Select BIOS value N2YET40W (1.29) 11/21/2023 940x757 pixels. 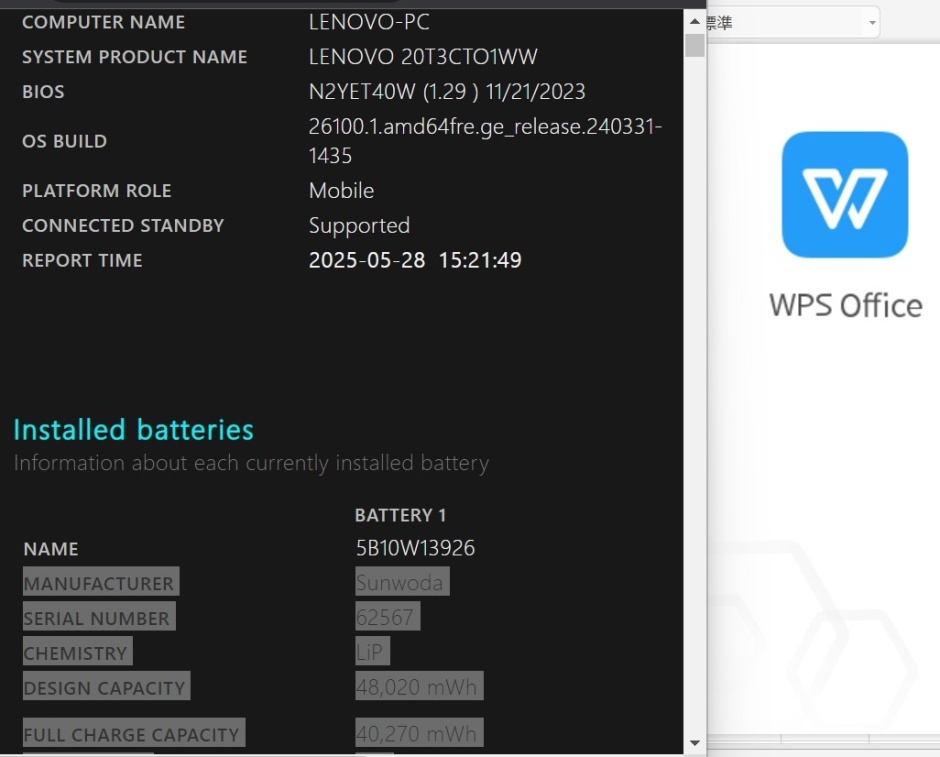[447, 92]
